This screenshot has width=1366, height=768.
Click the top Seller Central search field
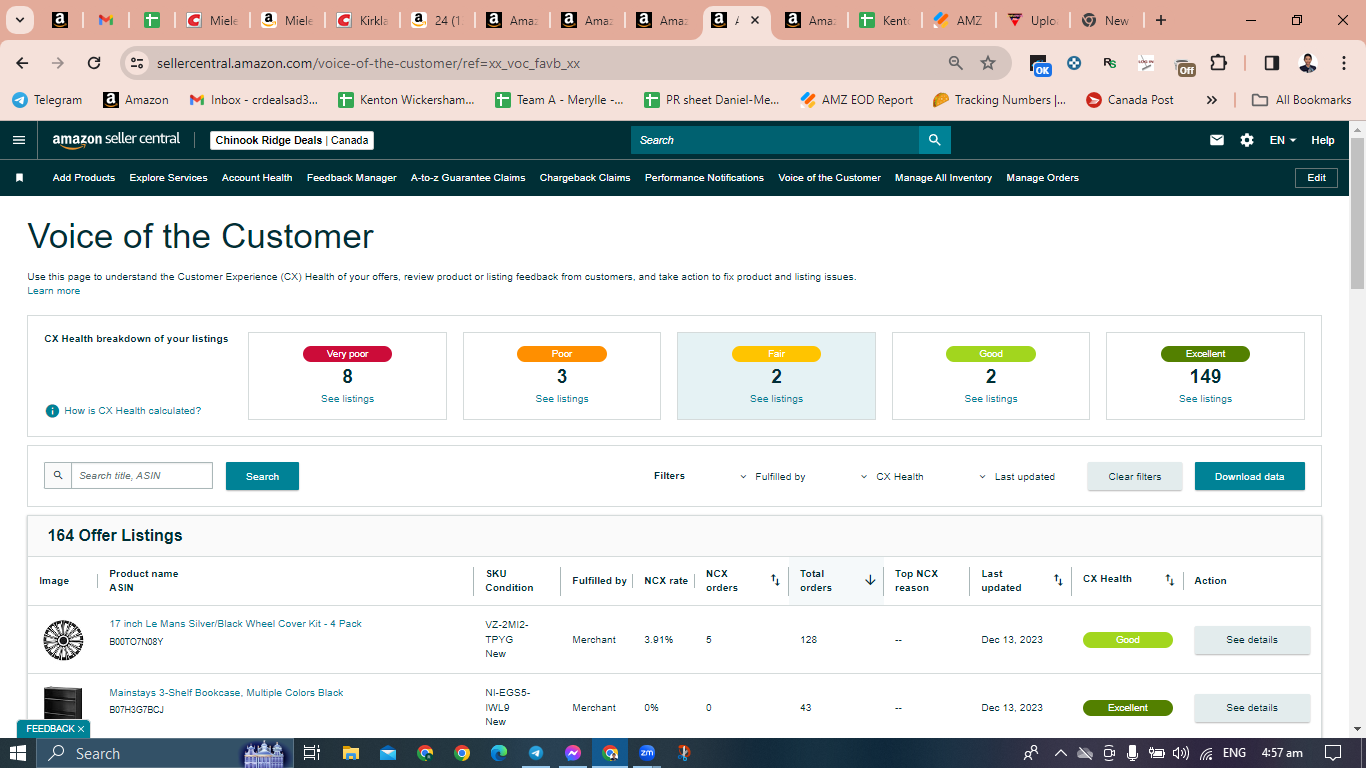tap(775, 140)
